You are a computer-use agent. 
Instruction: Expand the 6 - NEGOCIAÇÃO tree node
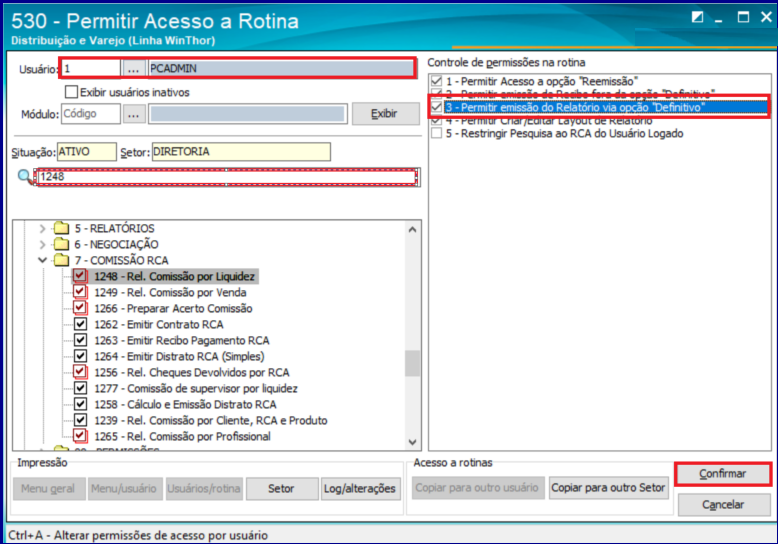coord(43,244)
